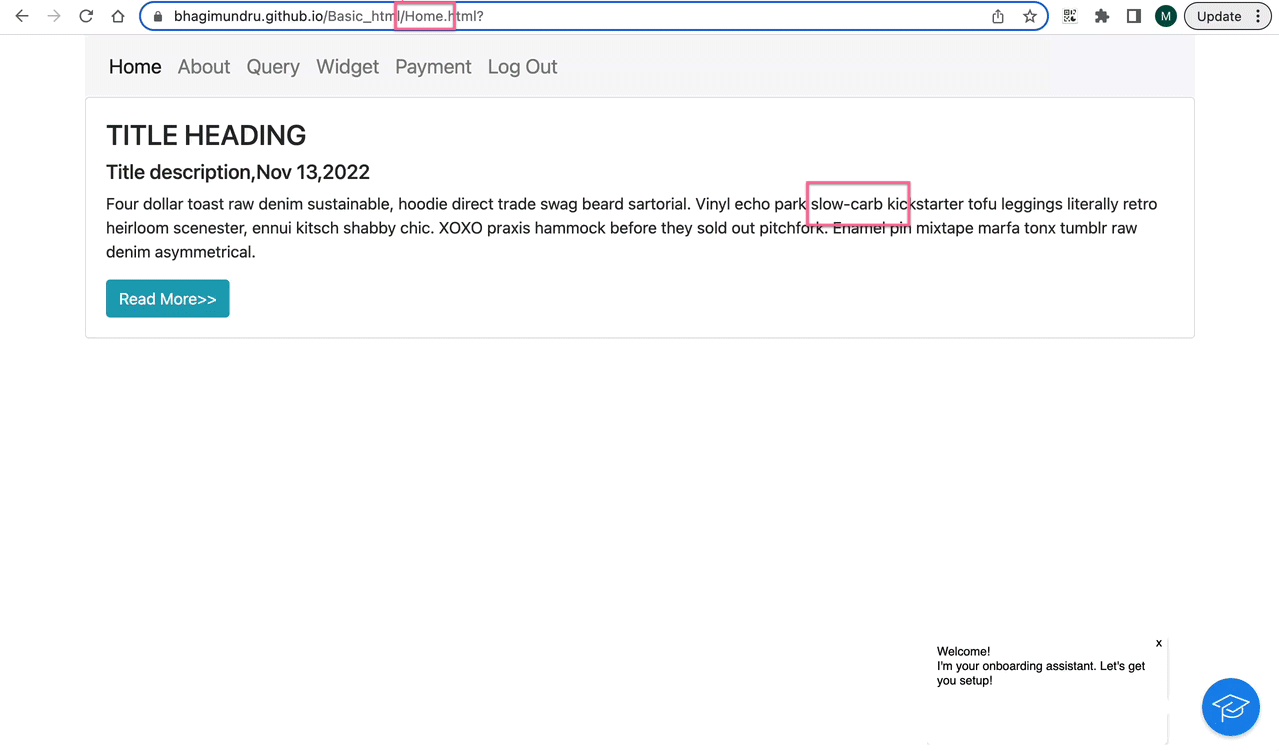The height and width of the screenshot is (751, 1279).
Task: Open the Query nav link
Action: coord(273,67)
